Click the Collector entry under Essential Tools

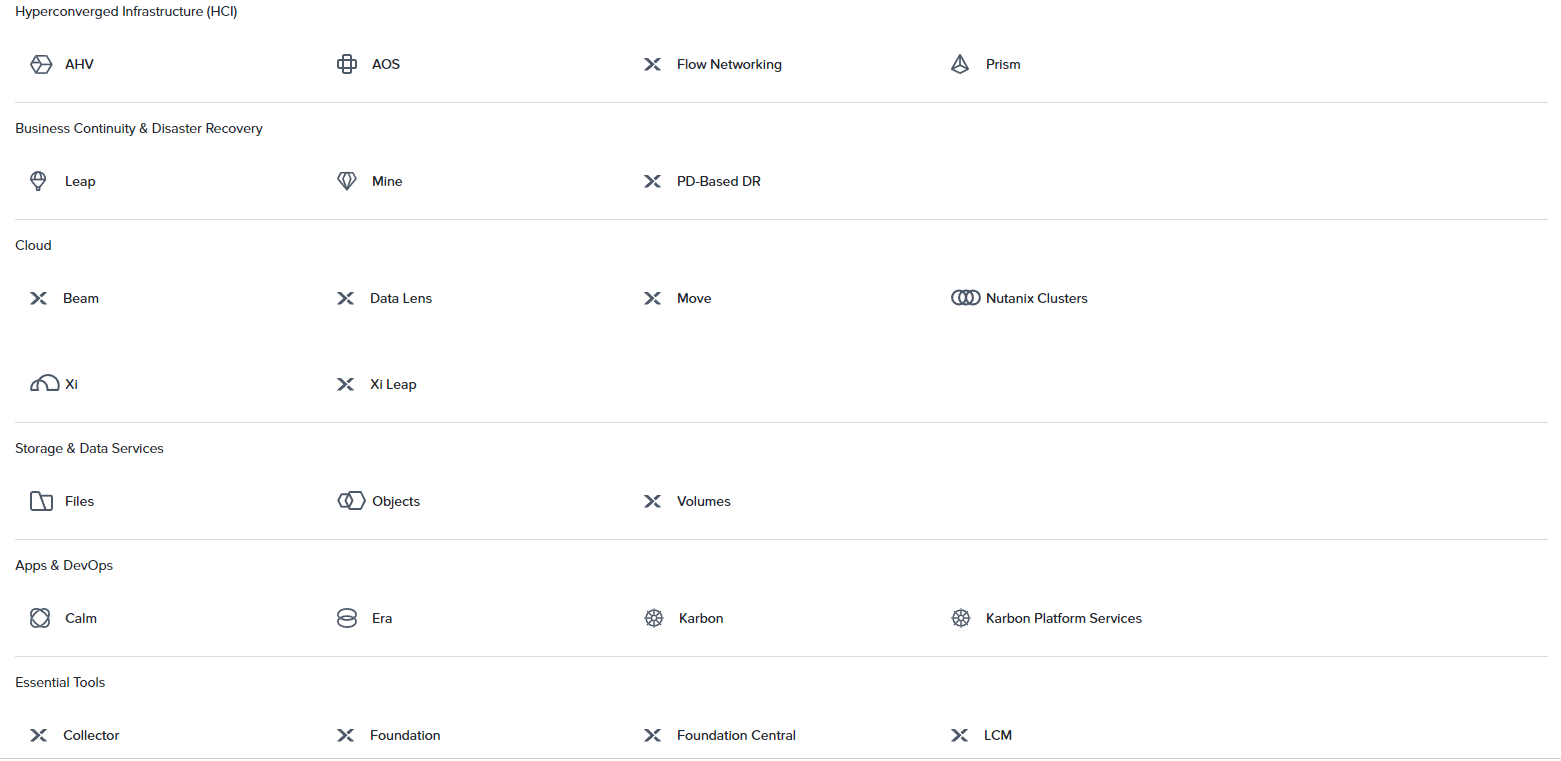pos(90,735)
